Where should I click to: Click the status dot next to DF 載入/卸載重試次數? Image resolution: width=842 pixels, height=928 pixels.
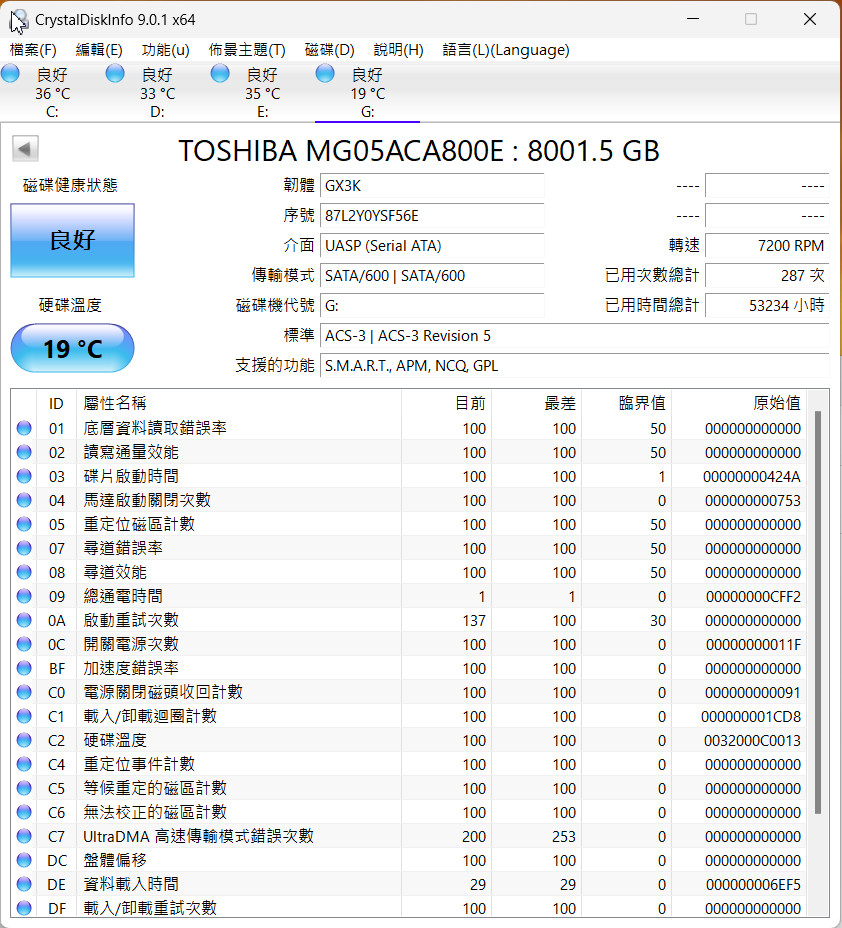click(x=23, y=908)
